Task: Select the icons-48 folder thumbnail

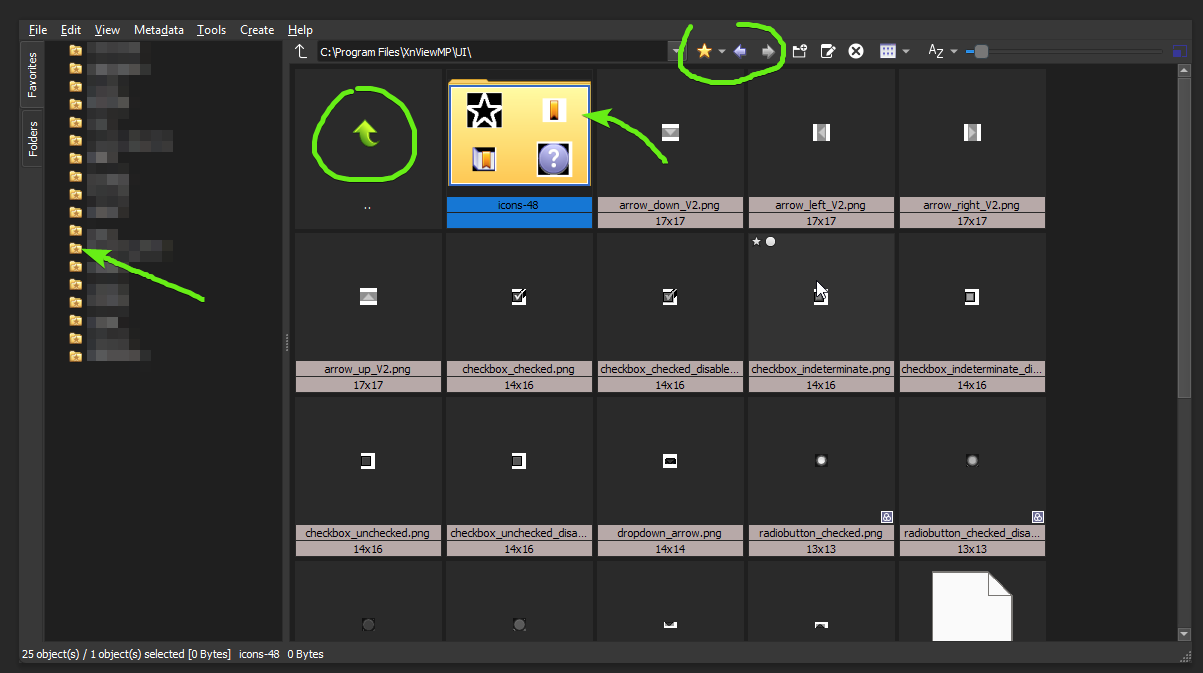Action: (x=519, y=148)
